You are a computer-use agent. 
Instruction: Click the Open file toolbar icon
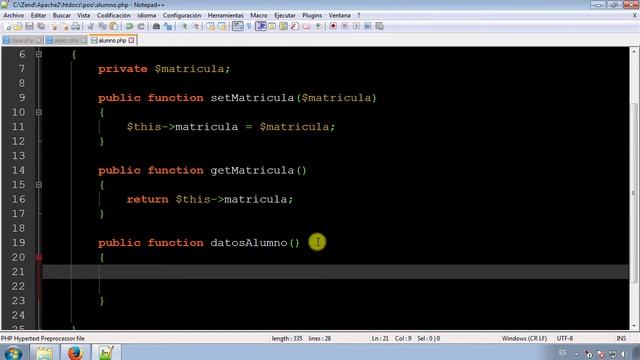point(18,27)
